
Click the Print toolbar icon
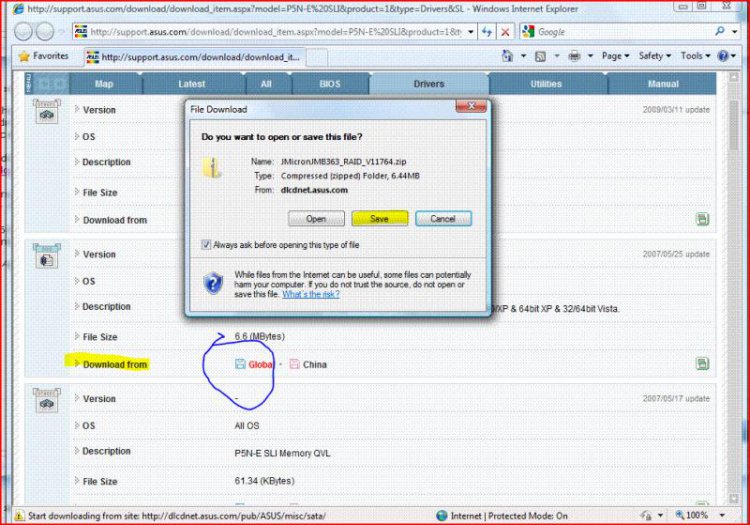coord(574,56)
